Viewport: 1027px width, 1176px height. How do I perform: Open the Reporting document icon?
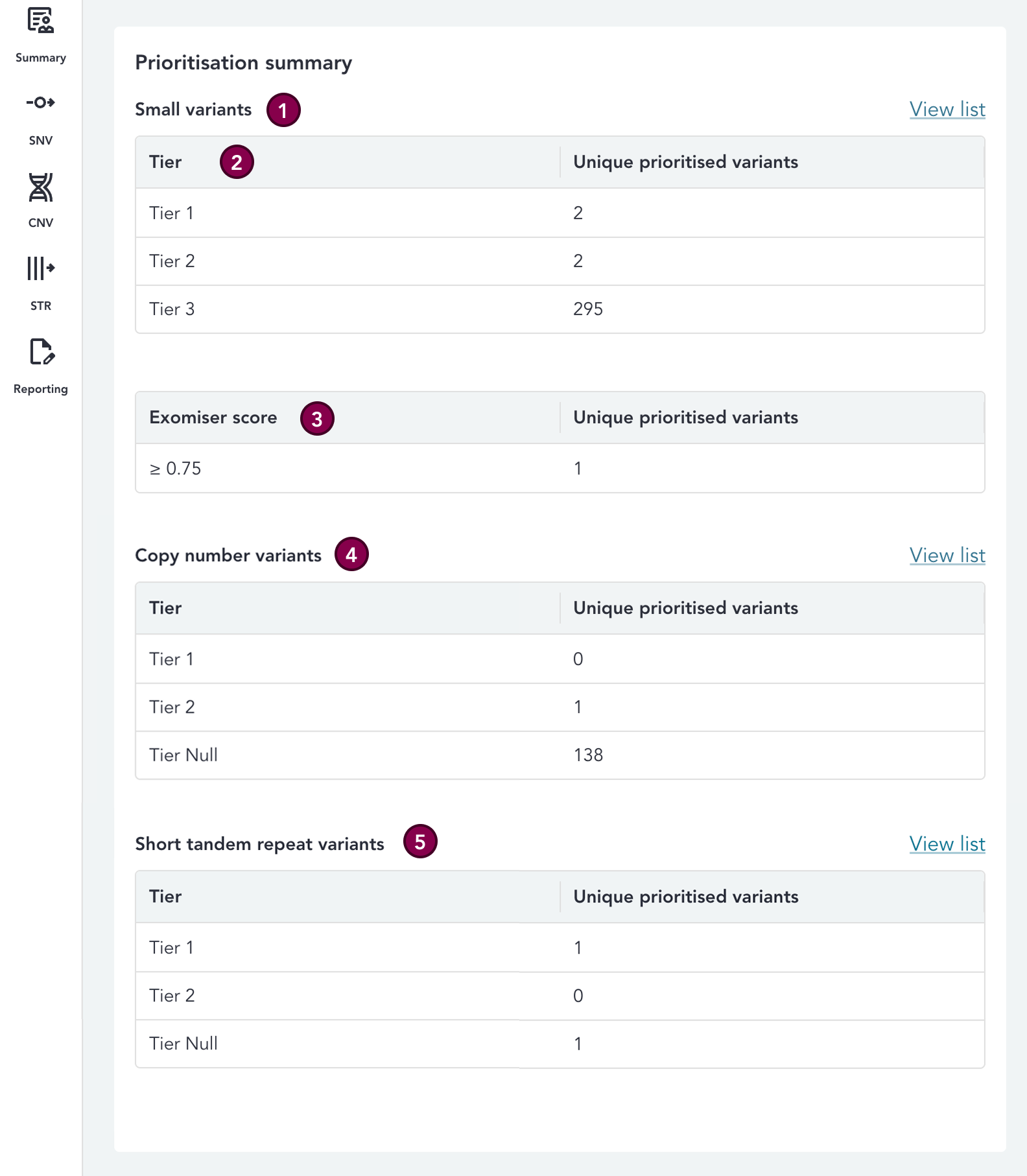click(40, 351)
